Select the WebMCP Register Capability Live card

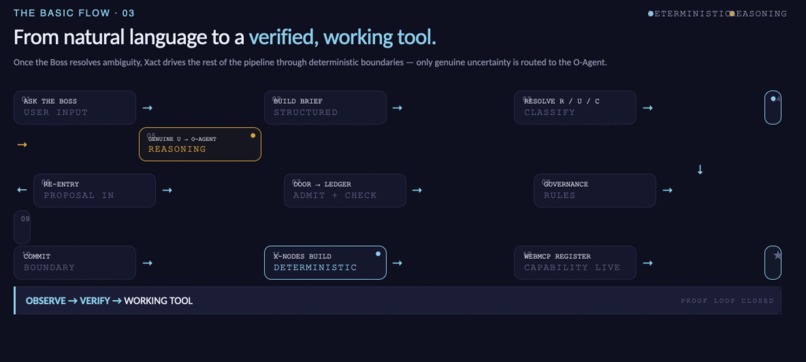[575, 263]
